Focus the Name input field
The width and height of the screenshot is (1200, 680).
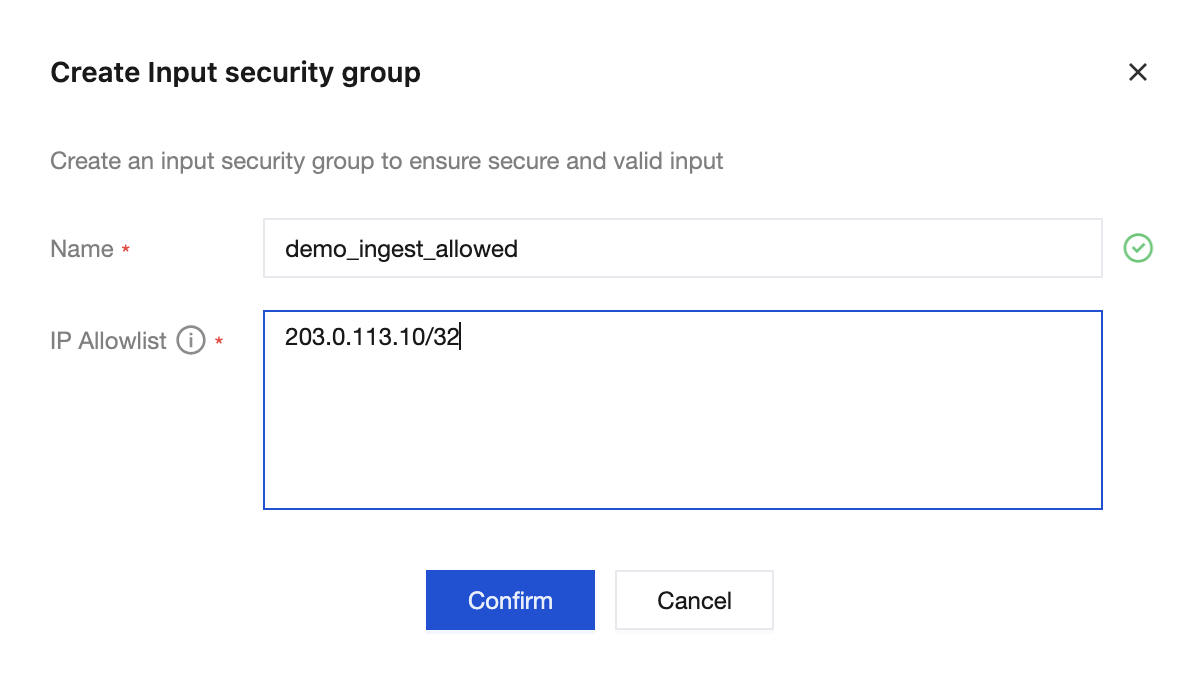coord(683,248)
